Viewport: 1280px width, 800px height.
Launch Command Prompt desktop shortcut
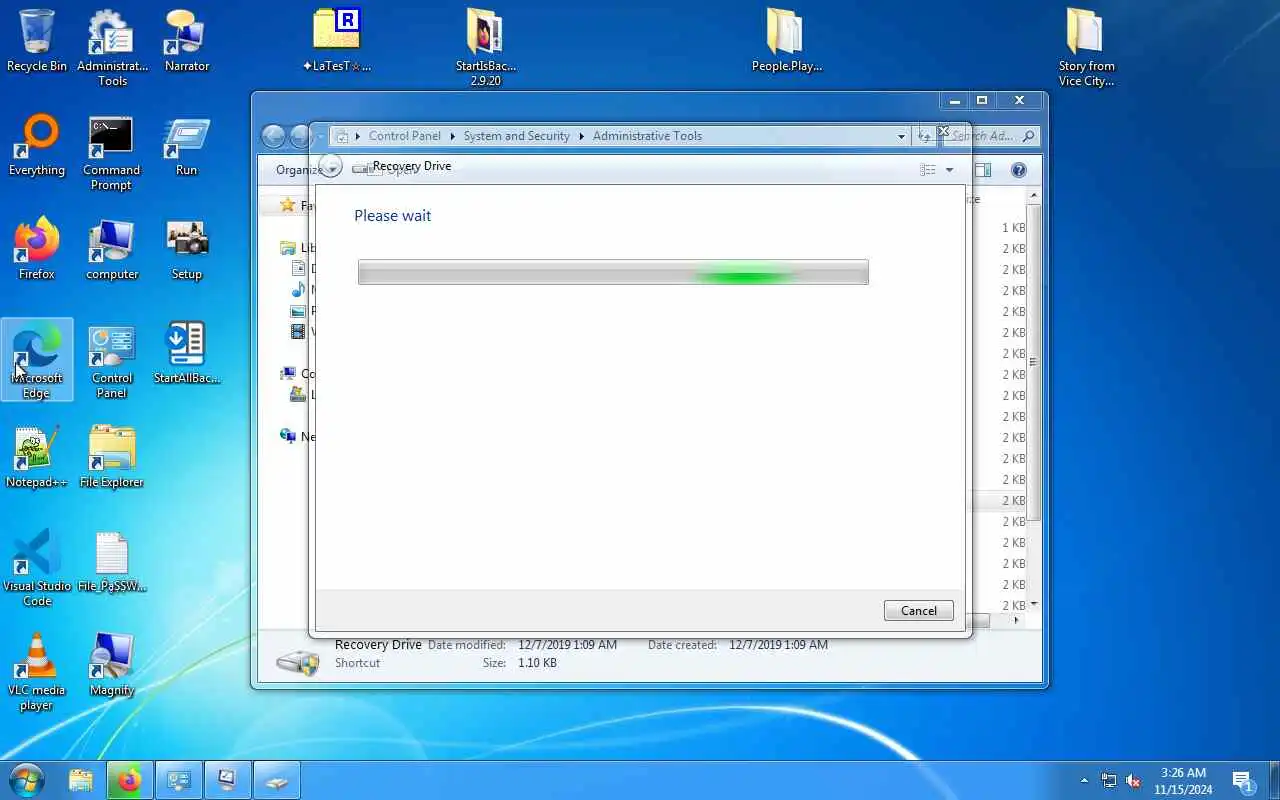click(x=112, y=153)
